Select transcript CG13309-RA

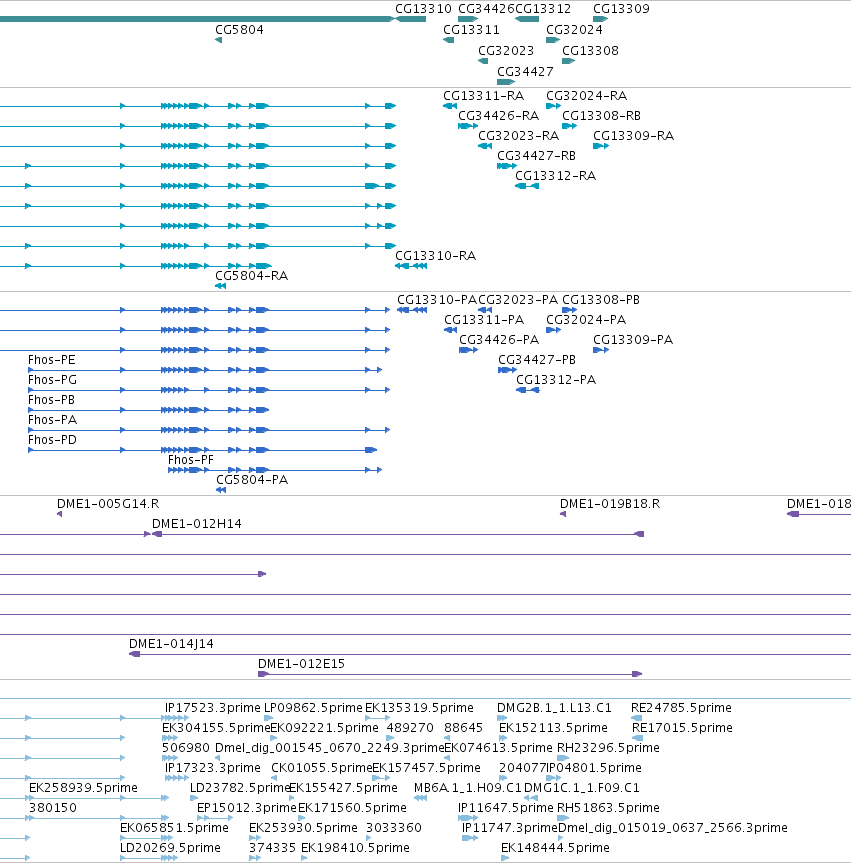click(633, 135)
